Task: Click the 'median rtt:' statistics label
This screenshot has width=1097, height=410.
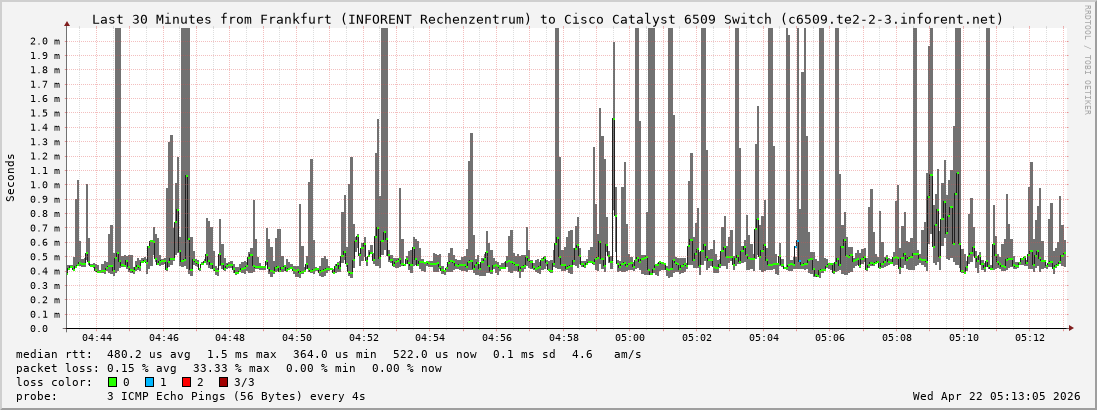Action: [53, 354]
